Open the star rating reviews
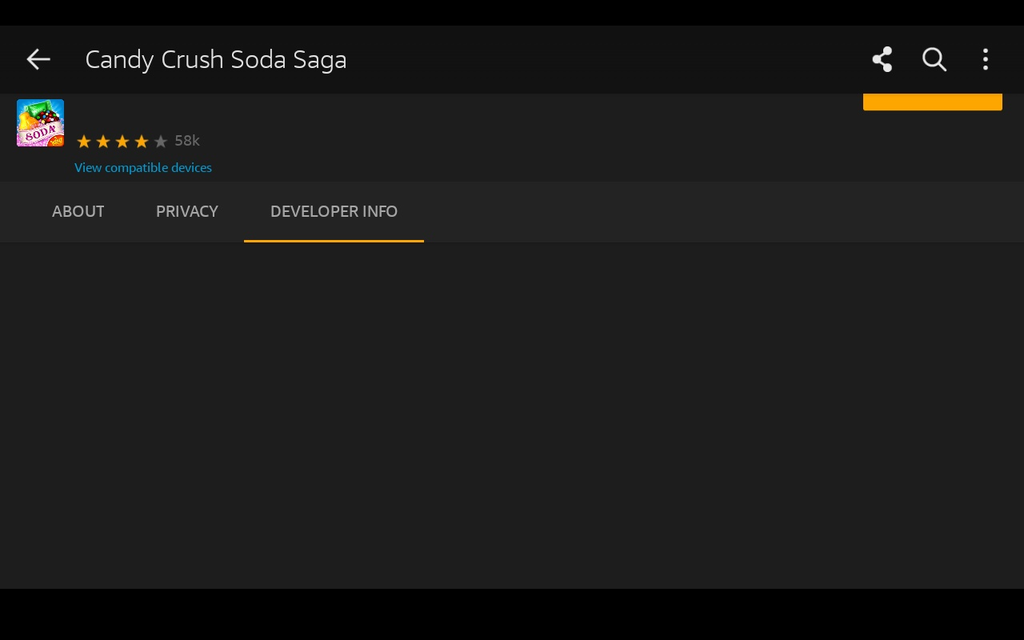Viewport: 1024px width, 640px height. pyautogui.click(x=122, y=141)
